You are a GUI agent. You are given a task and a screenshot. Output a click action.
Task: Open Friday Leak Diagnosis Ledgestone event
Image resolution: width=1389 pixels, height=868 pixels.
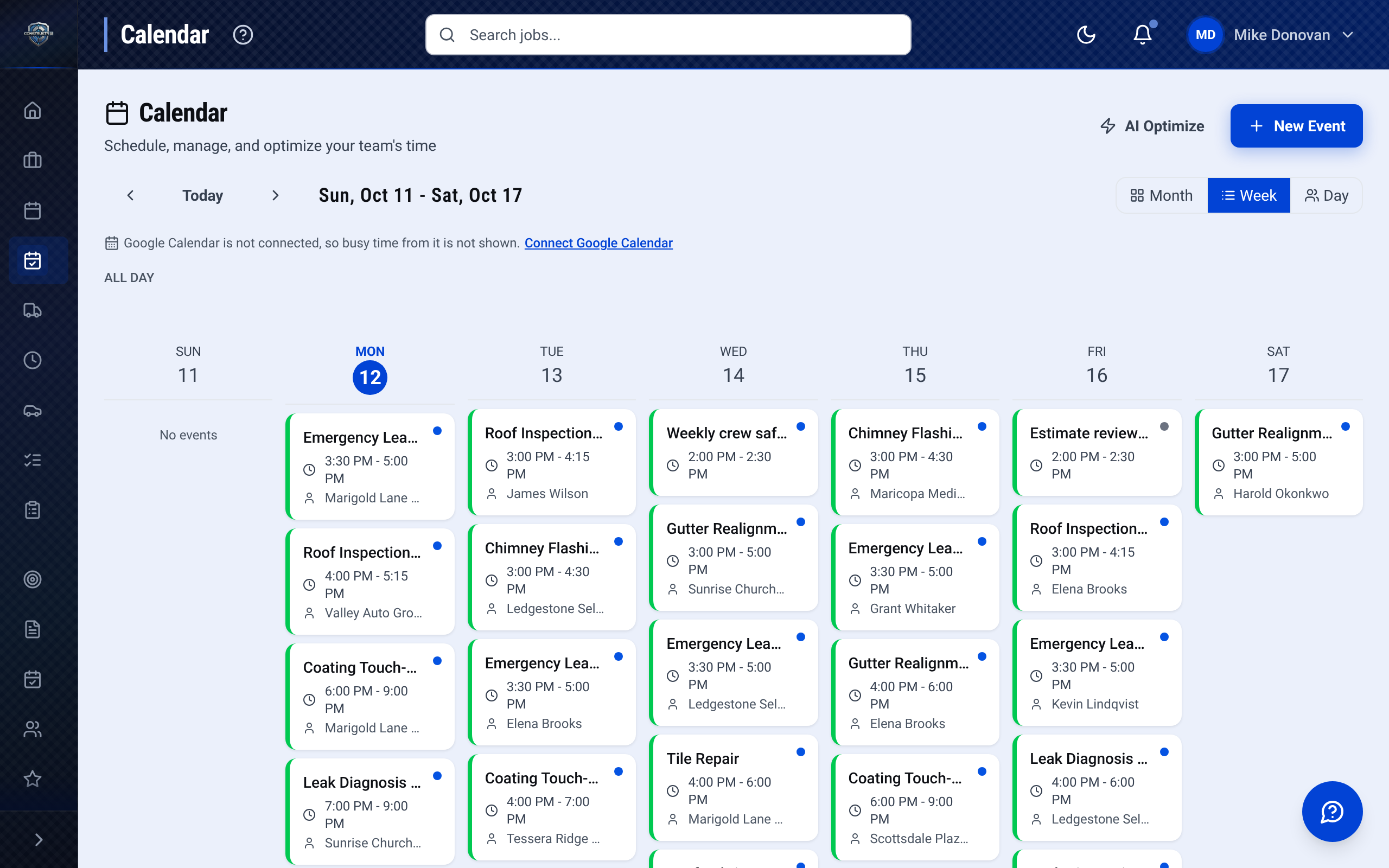tap(1097, 788)
